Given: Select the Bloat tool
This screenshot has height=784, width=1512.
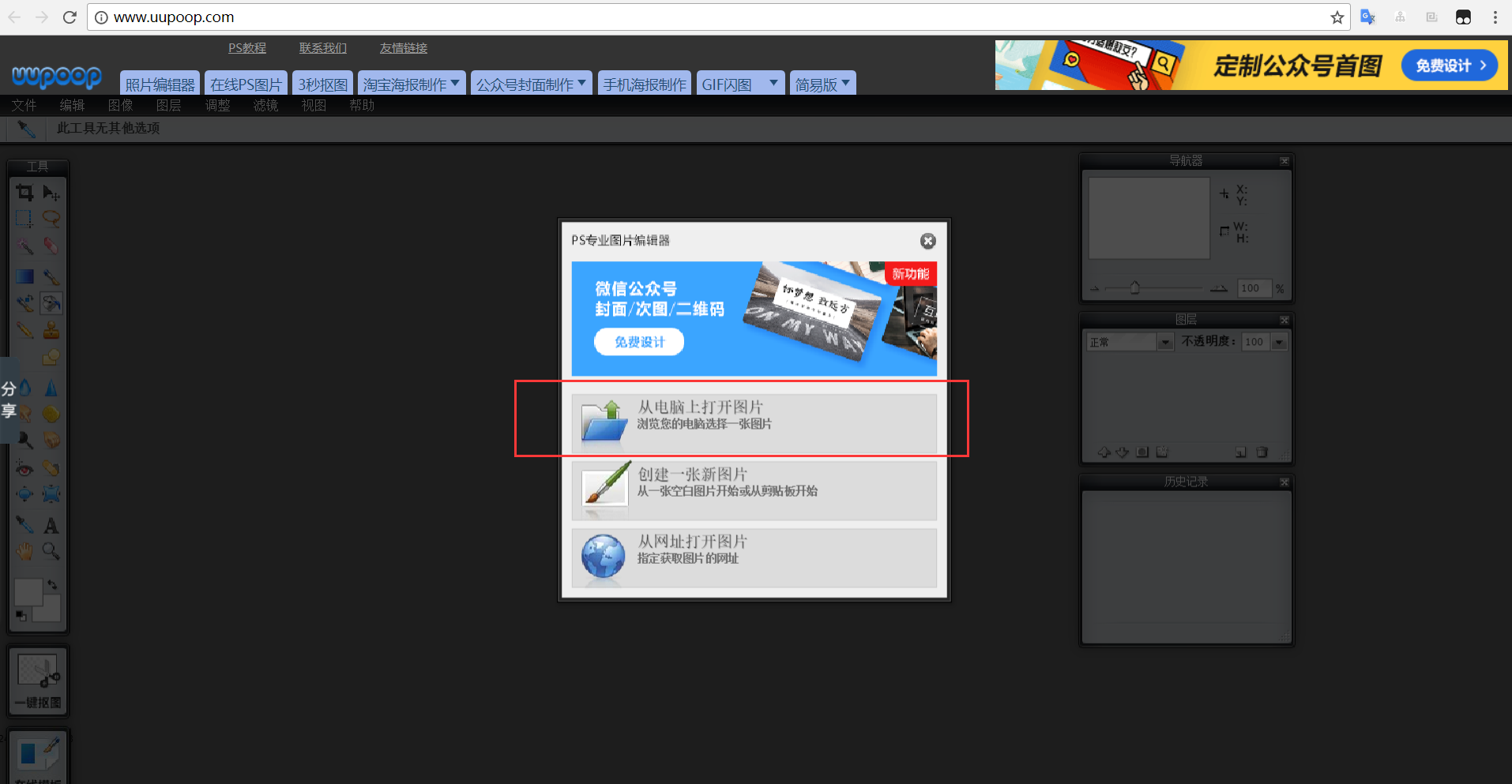Looking at the screenshot, I should click(x=24, y=495).
